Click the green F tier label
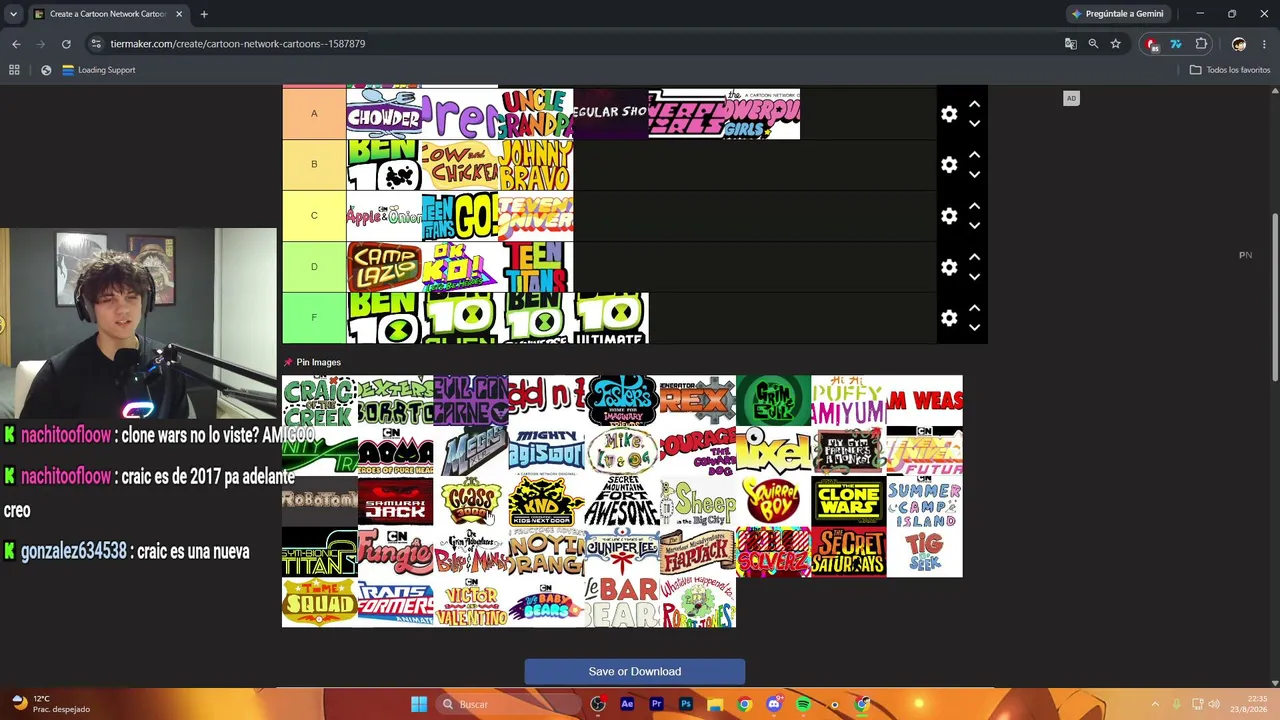 314,318
